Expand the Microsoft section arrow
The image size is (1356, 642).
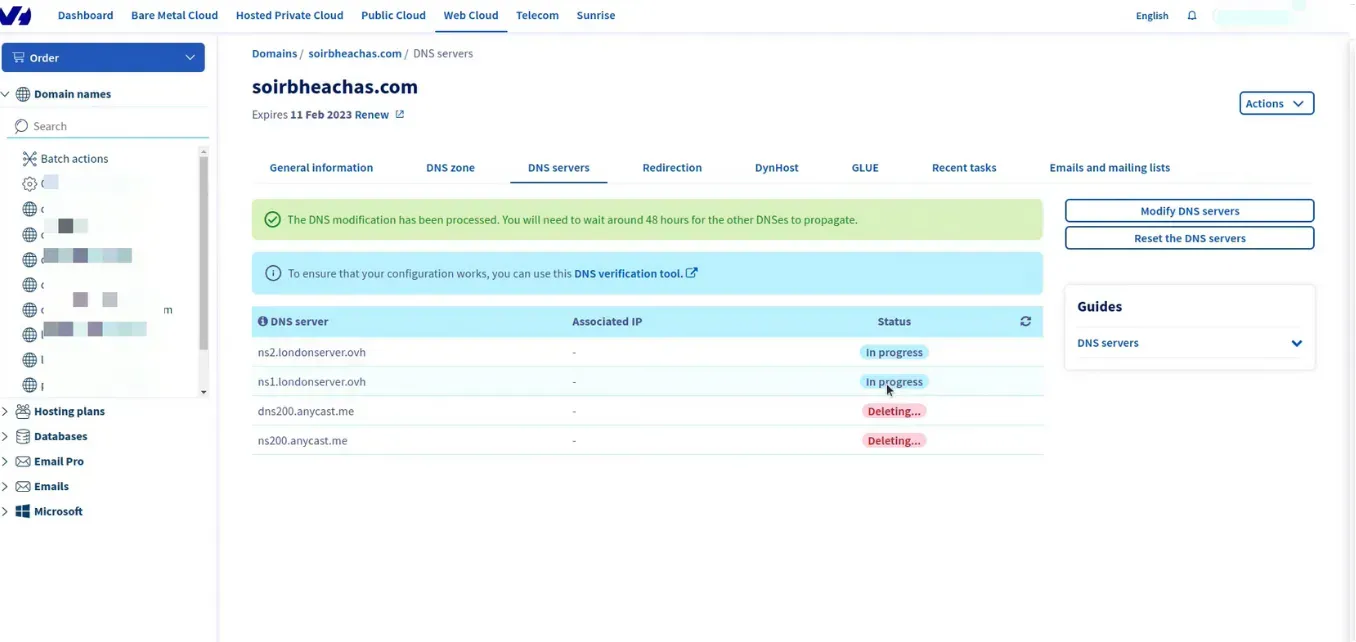coord(5,511)
